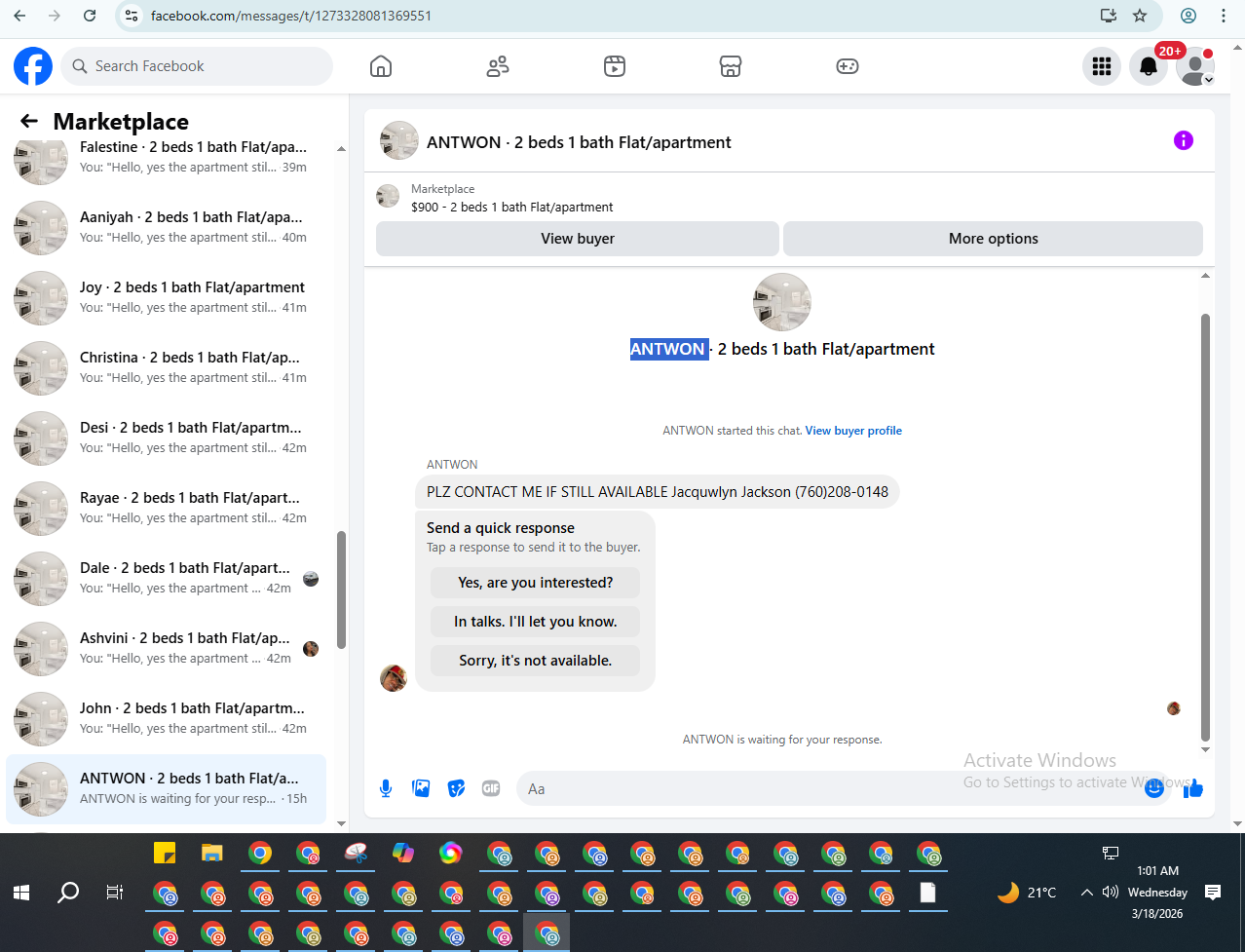Click the sender avatar beside quick responses
This screenshot has height=952, width=1245.
point(394,678)
